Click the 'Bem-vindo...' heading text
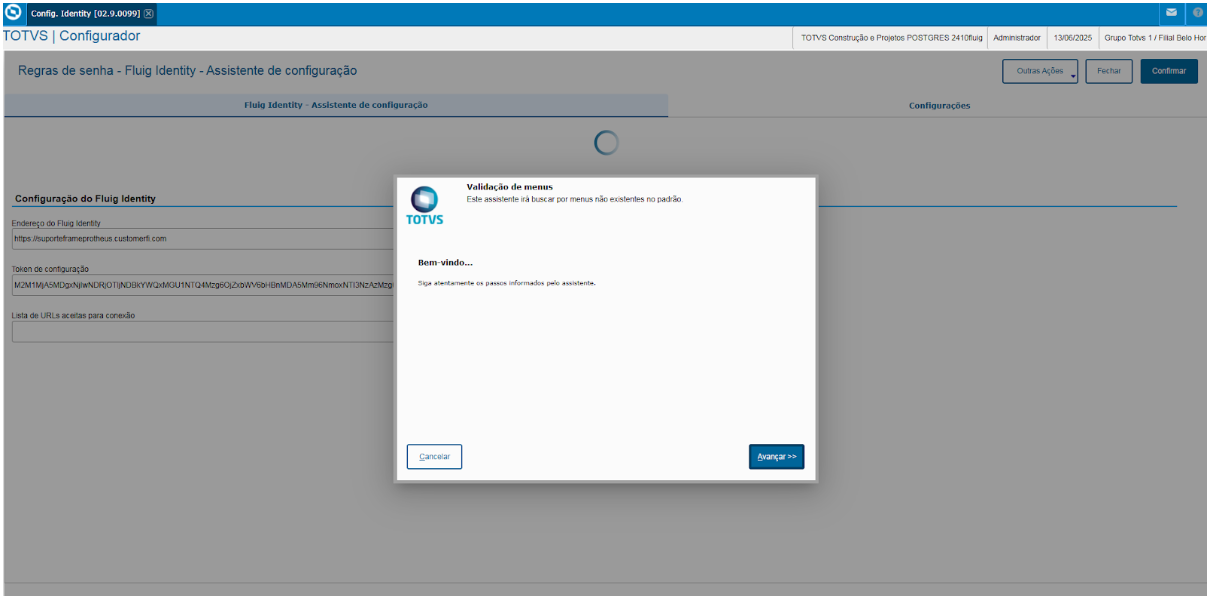 445,262
